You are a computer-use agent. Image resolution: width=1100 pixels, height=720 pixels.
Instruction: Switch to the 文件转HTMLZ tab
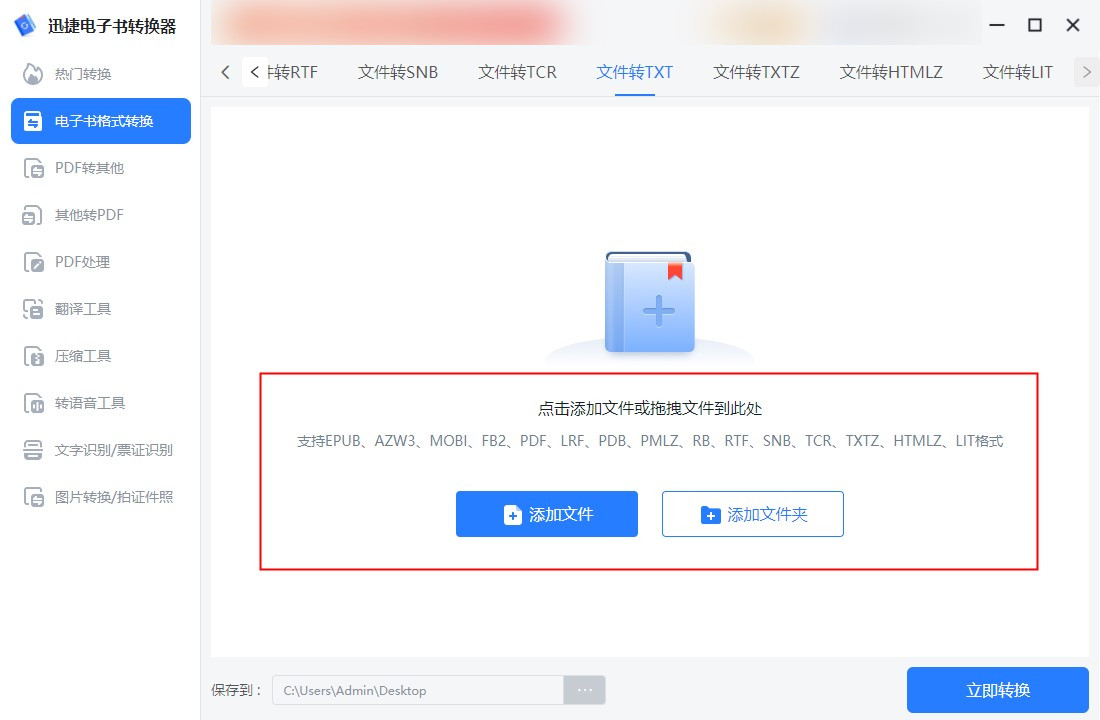[890, 72]
